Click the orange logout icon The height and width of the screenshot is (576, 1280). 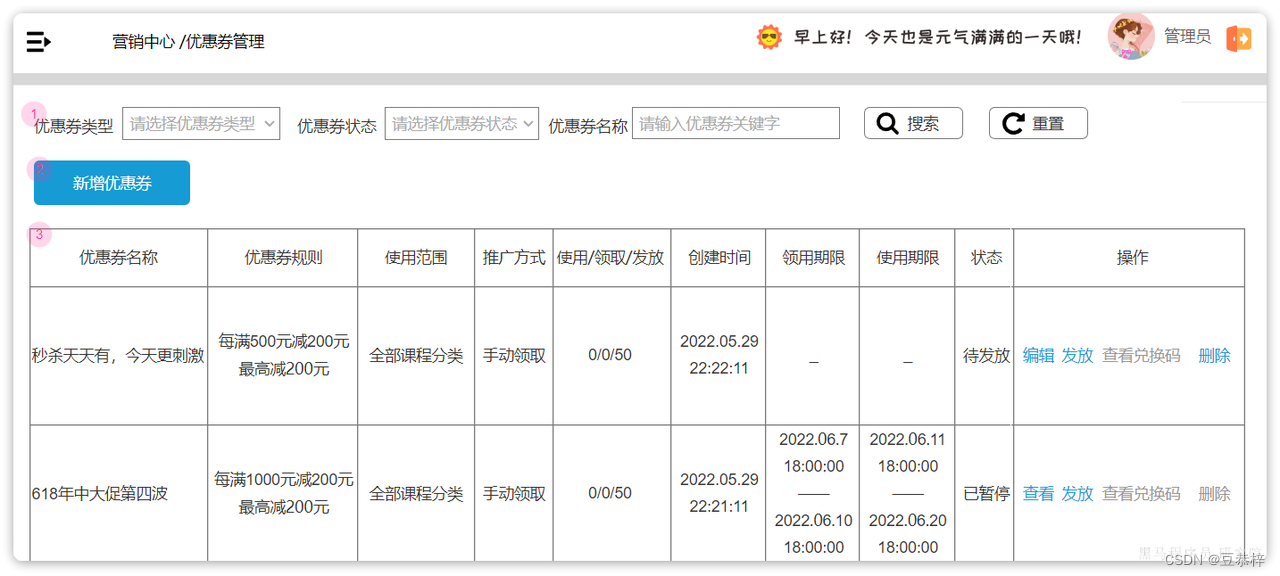click(1239, 39)
